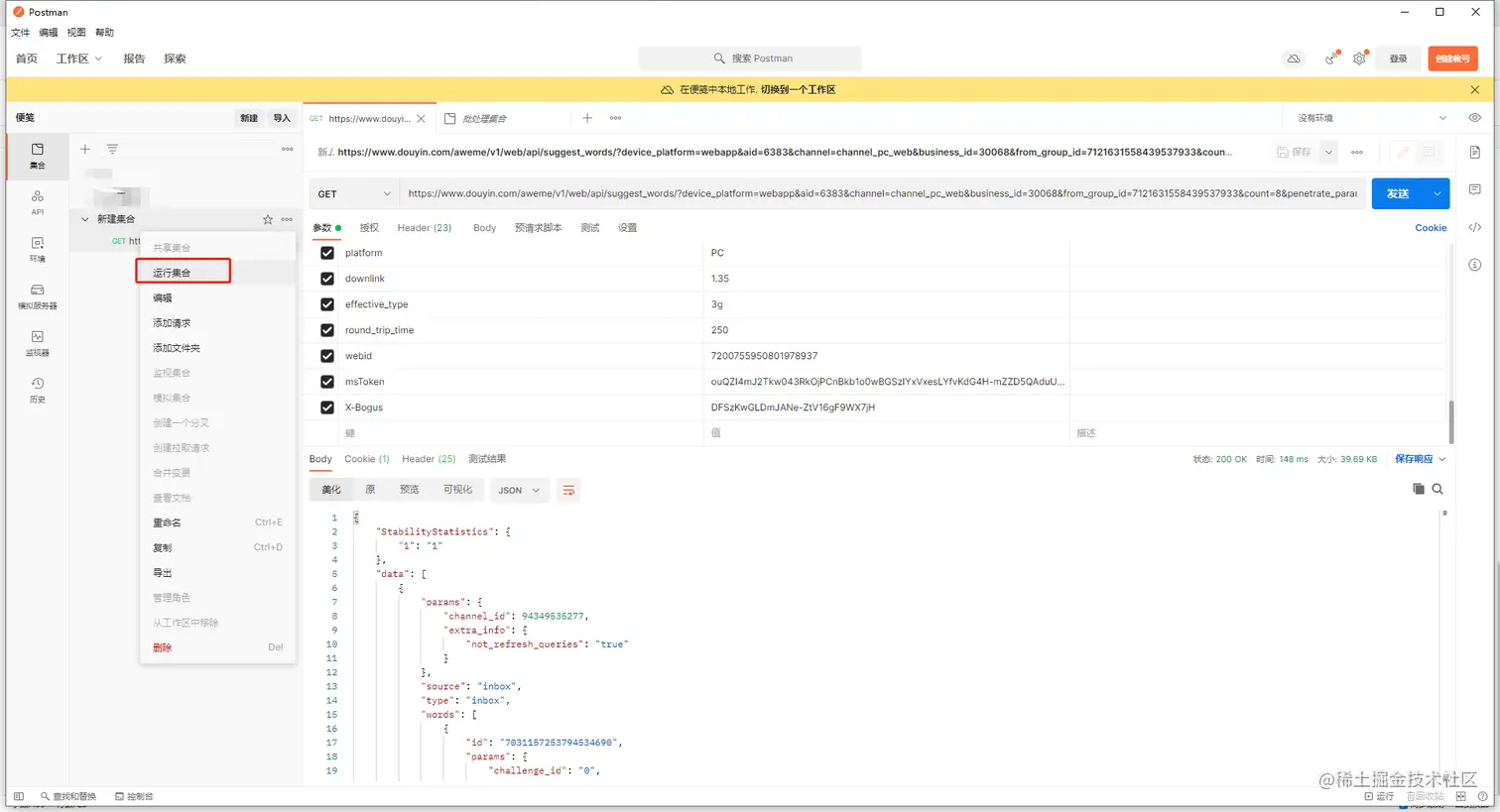The image size is (1500, 812).
Task: Open the Cookie link under Send
Action: click(x=1431, y=228)
